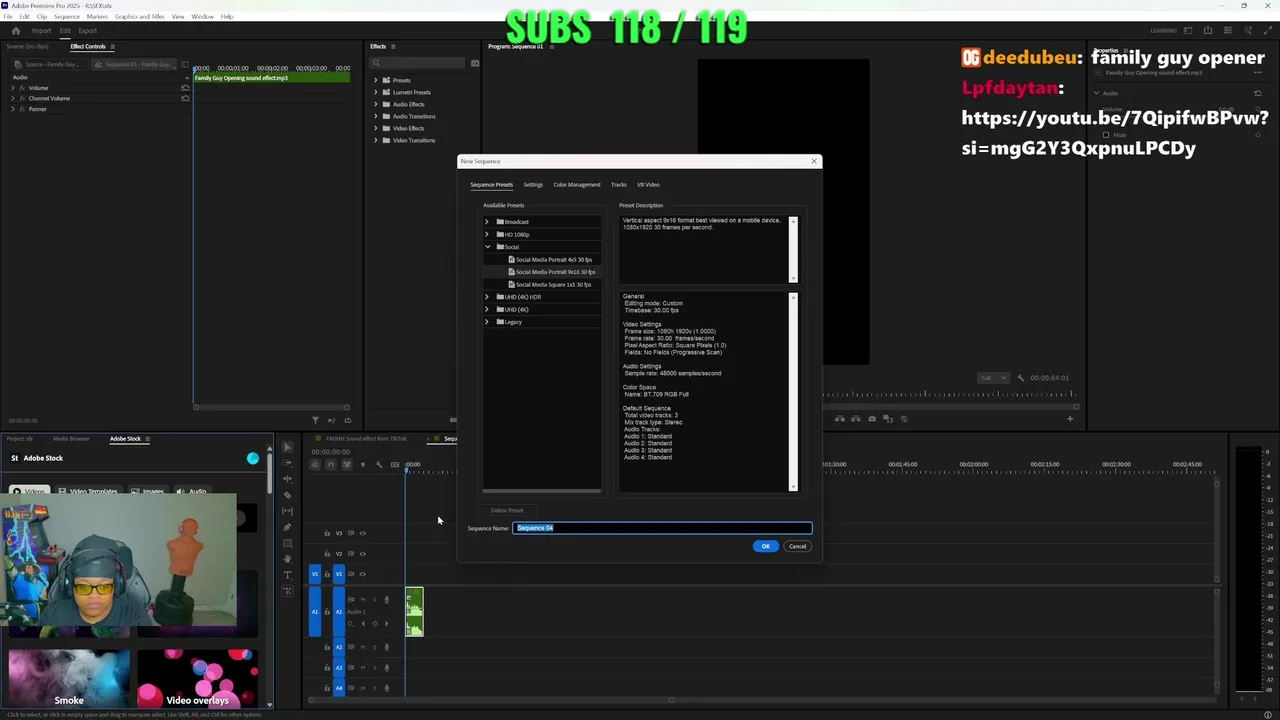
Task: Reset the Channel Volume effect
Action: pos(185,98)
